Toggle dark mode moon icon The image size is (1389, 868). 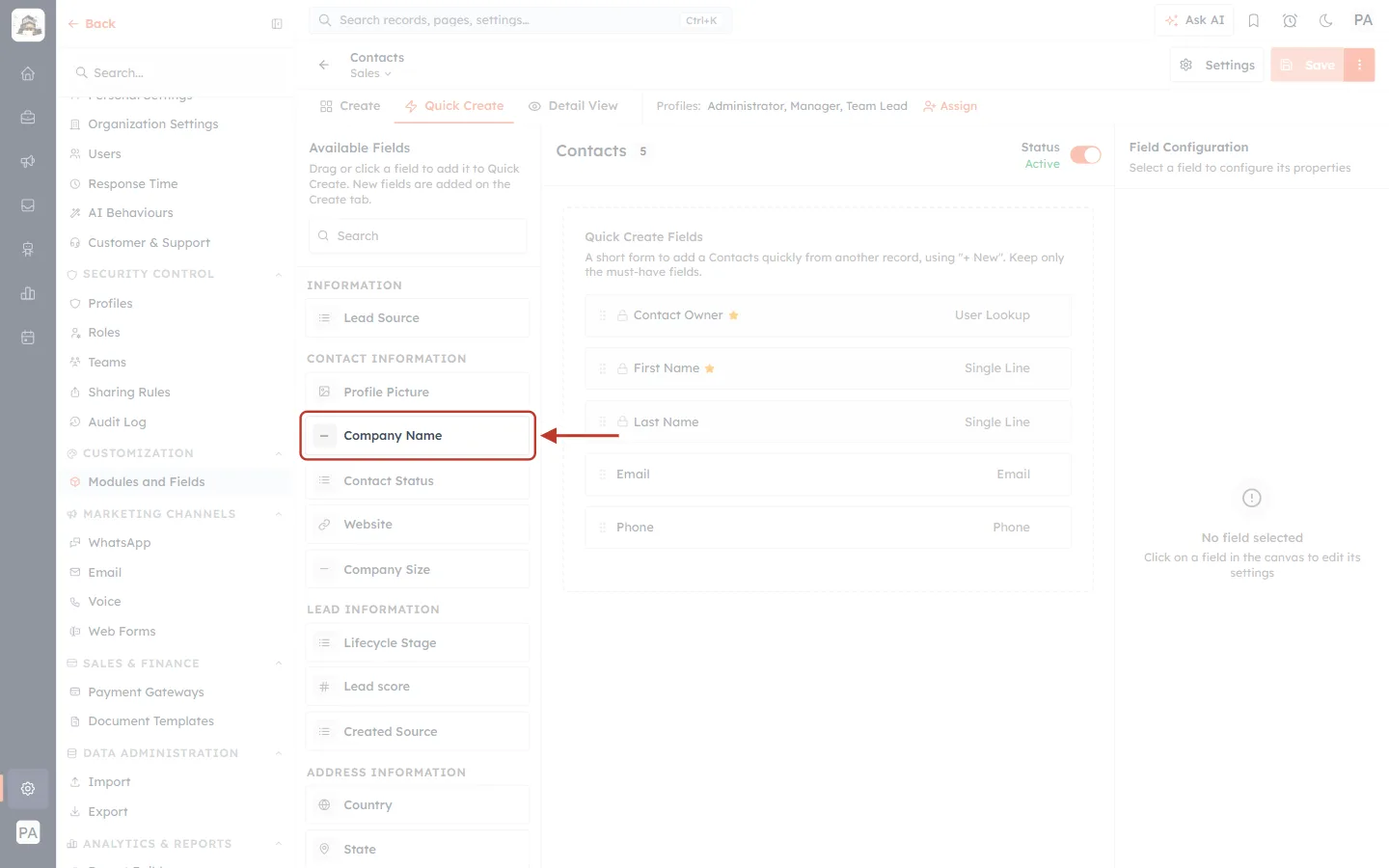(1326, 20)
